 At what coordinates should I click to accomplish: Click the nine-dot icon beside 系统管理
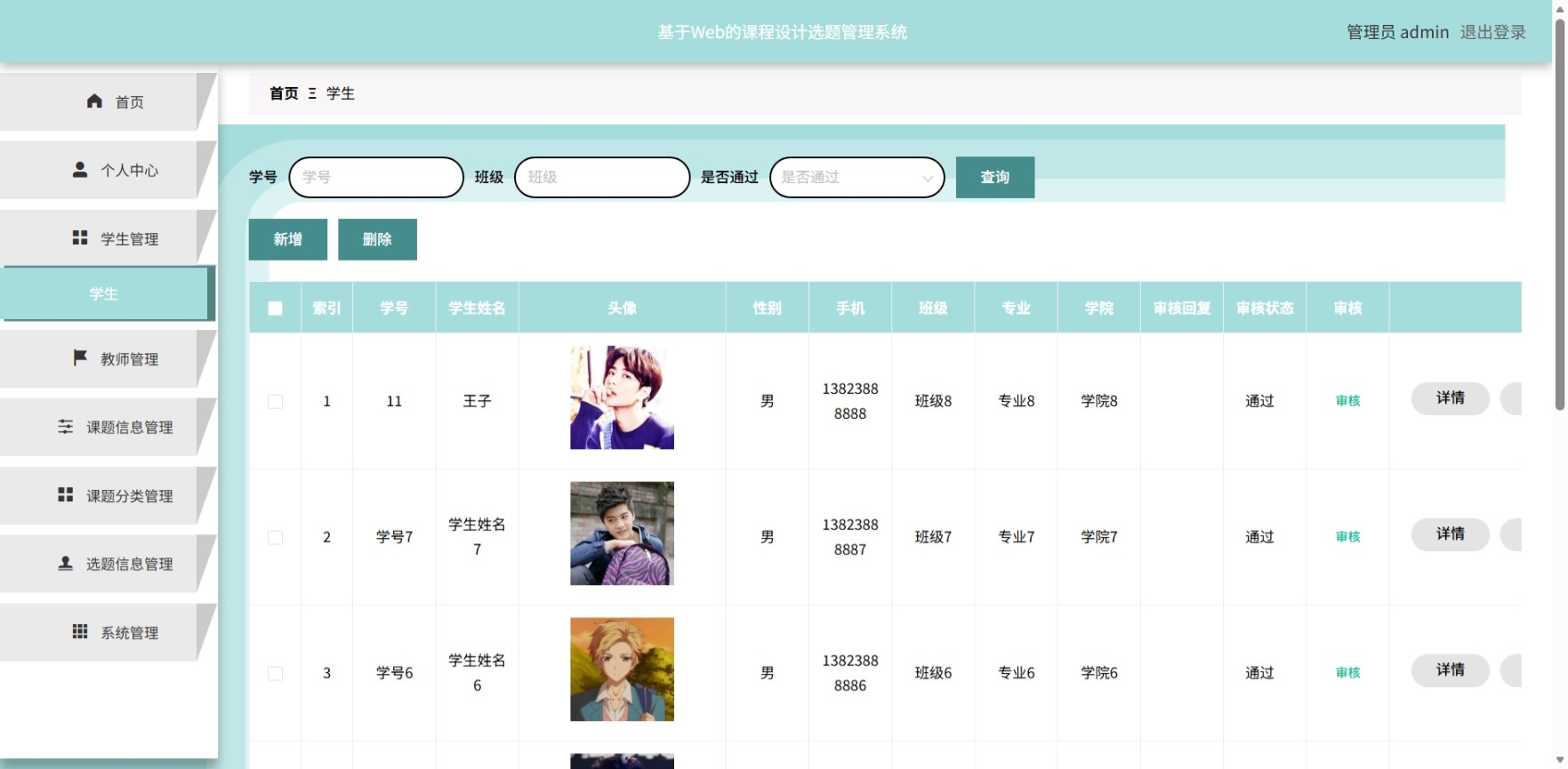tap(80, 631)
